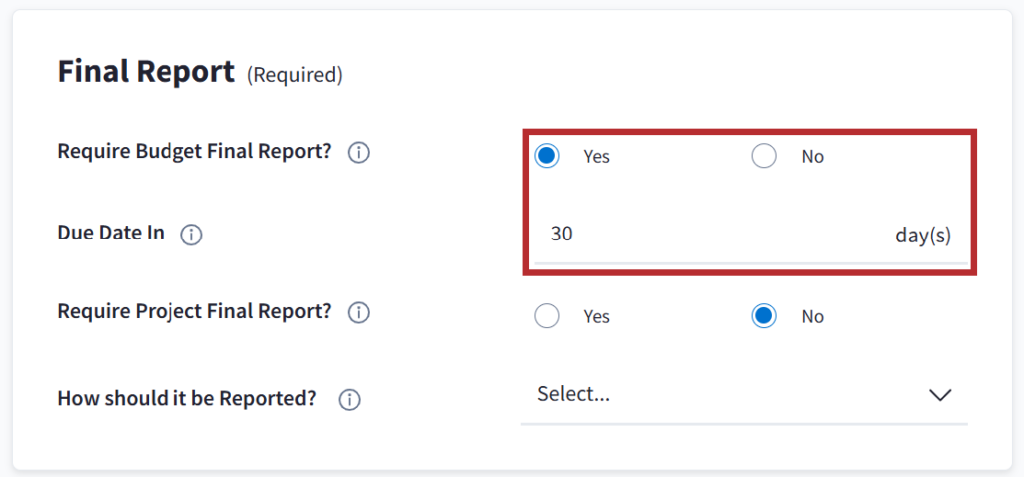Click the Due Date In label text
The image size is (1024, 477).
(111, 234)
